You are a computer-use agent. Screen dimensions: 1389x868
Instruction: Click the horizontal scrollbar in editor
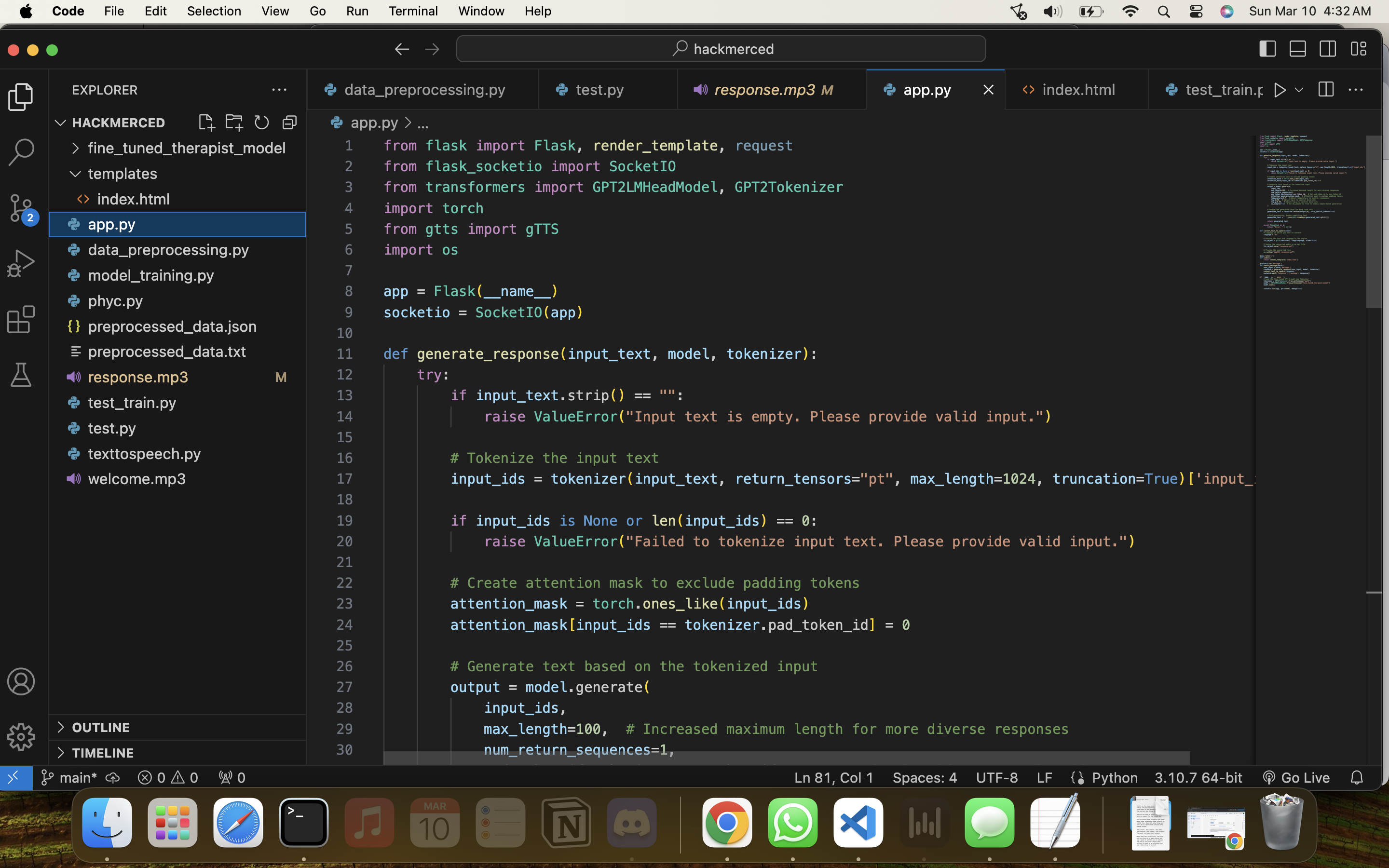(786, 758)
